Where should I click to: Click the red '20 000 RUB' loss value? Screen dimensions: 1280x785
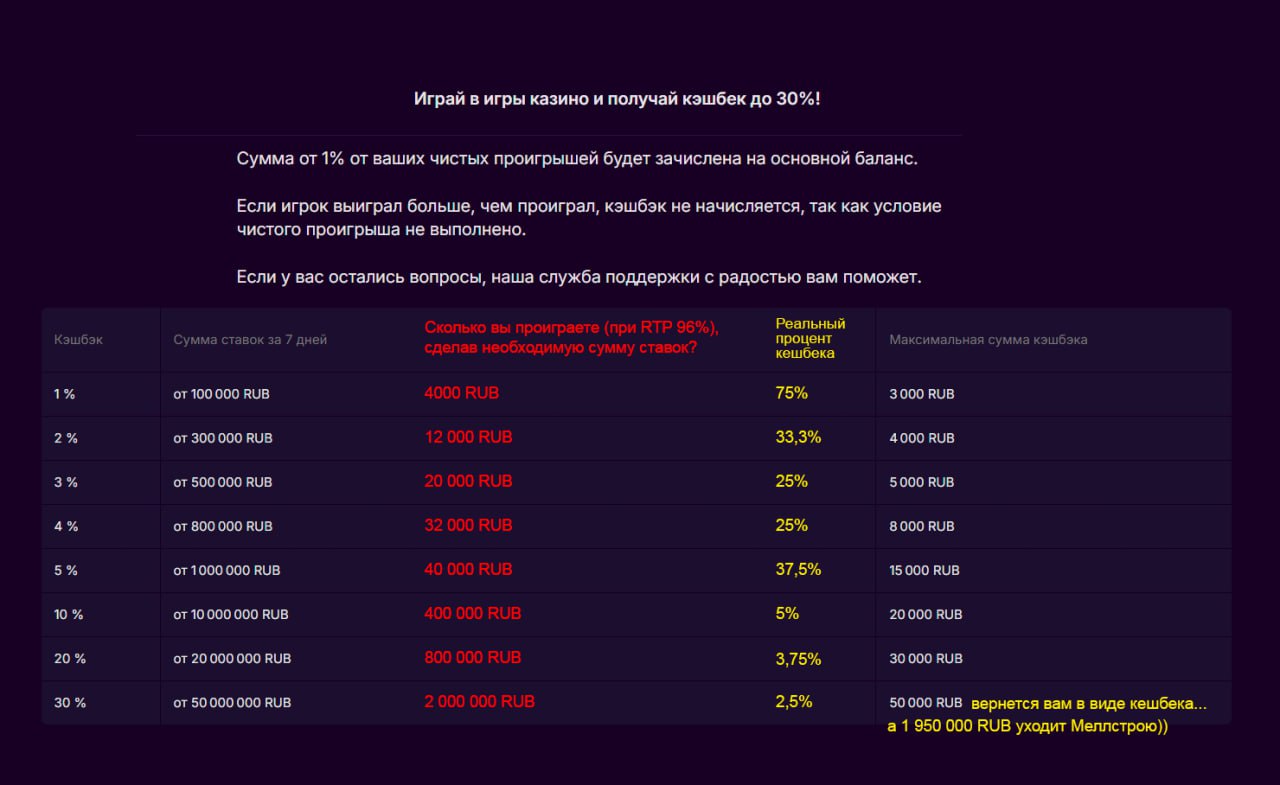pyautogui.click(x=468, y=481)
